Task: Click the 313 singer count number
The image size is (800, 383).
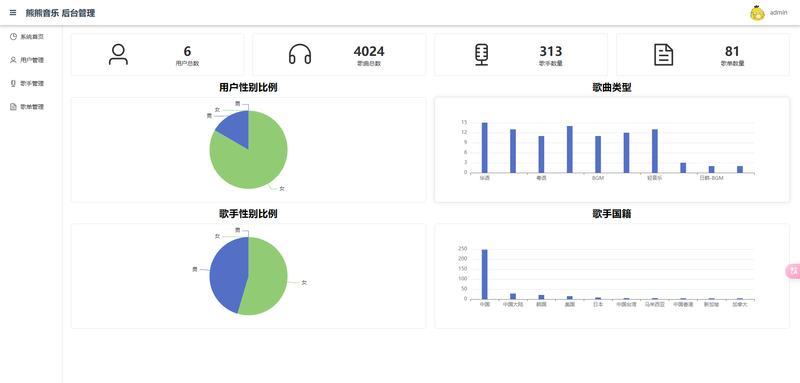Action: 551,52
